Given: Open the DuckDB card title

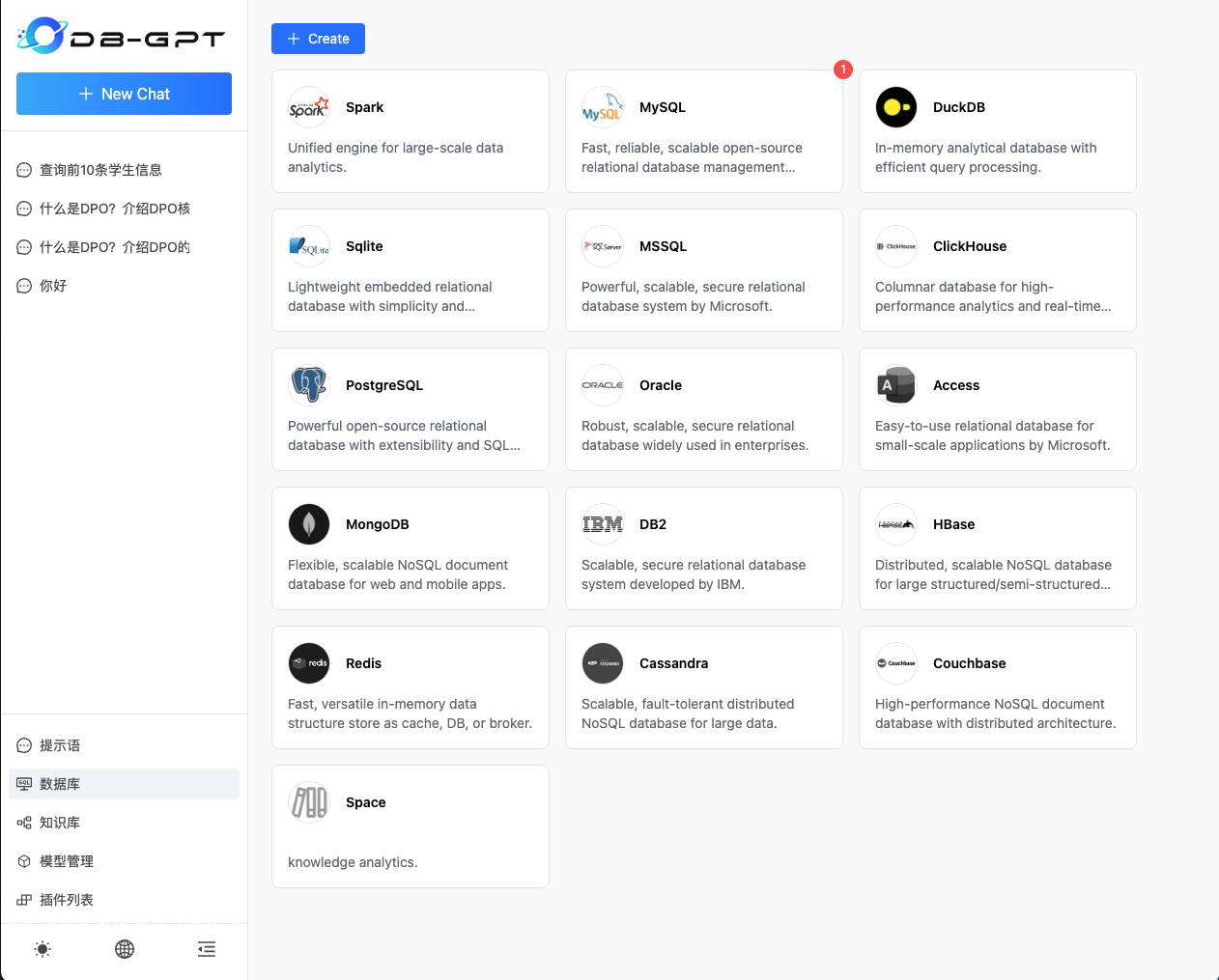Looking at the screenshot, I should click(959, 107).
